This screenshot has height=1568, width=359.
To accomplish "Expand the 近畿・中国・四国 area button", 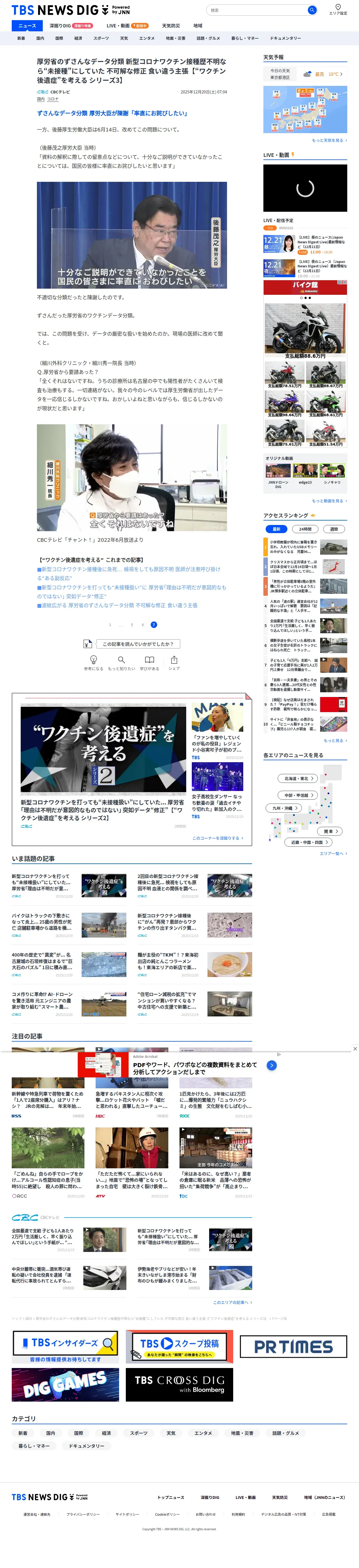I will pos(308,842).
